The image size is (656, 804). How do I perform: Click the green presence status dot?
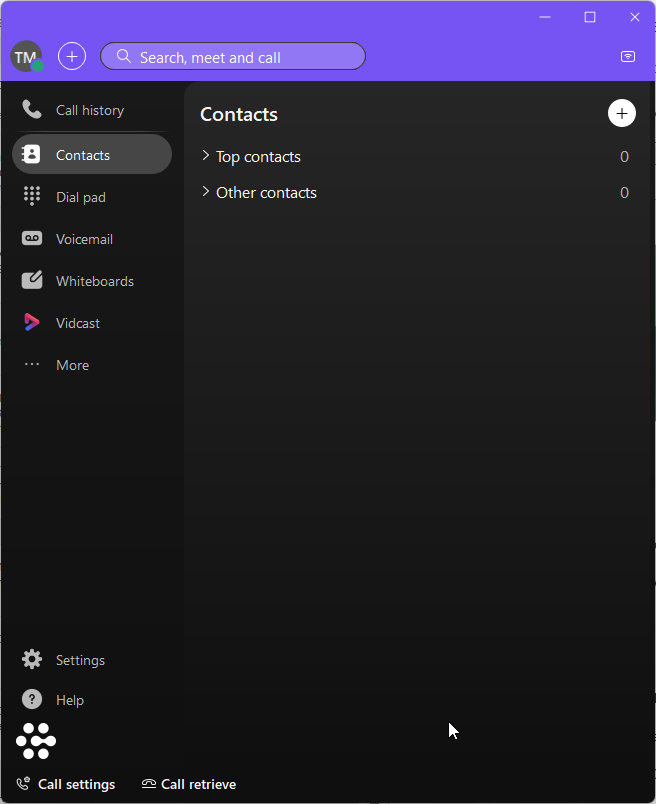tap(38, 66)
